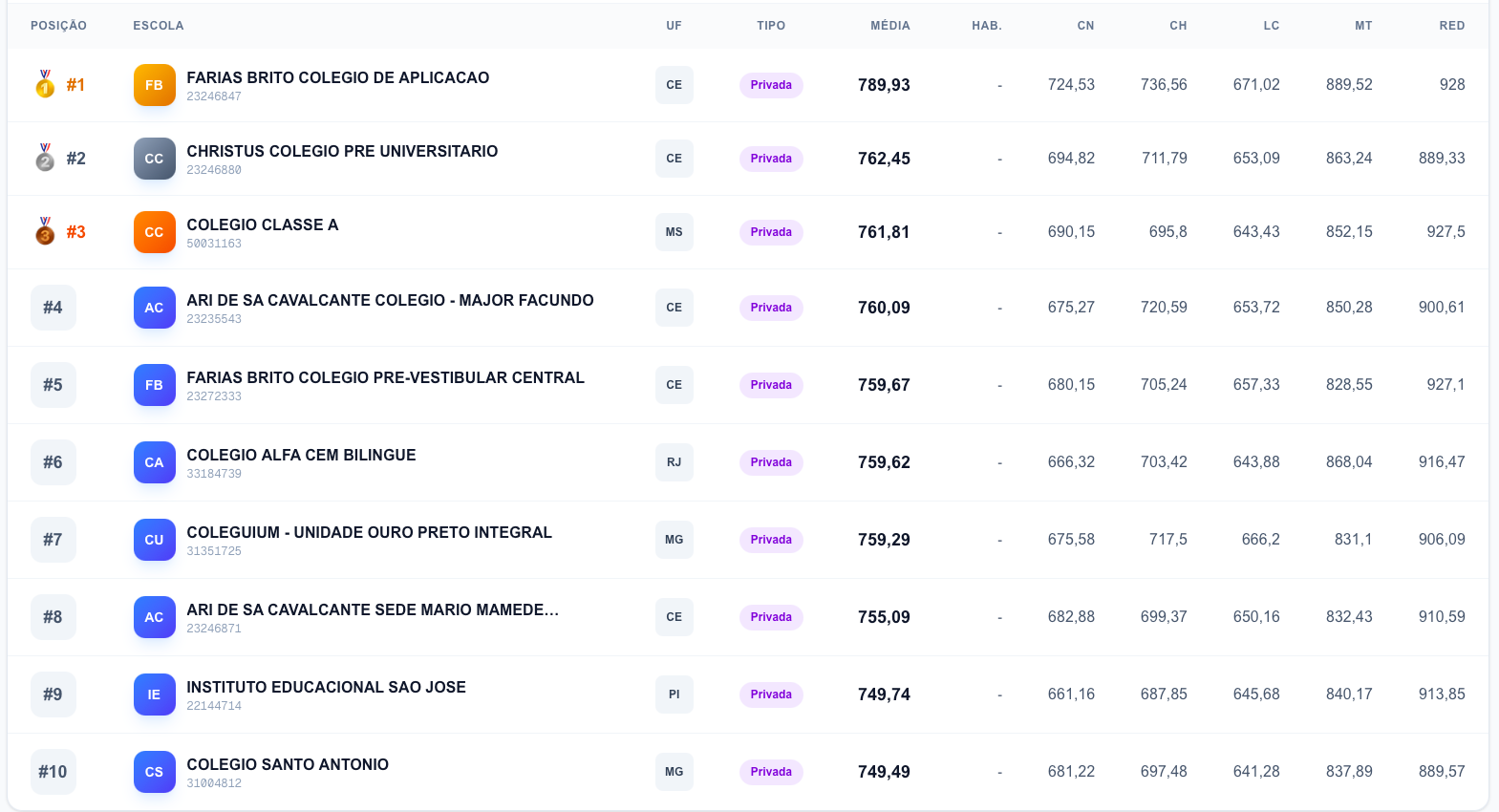Open ARI DE SA CAVALCANTE MAJOR FACUNDO link

click(x=390, y=300)
